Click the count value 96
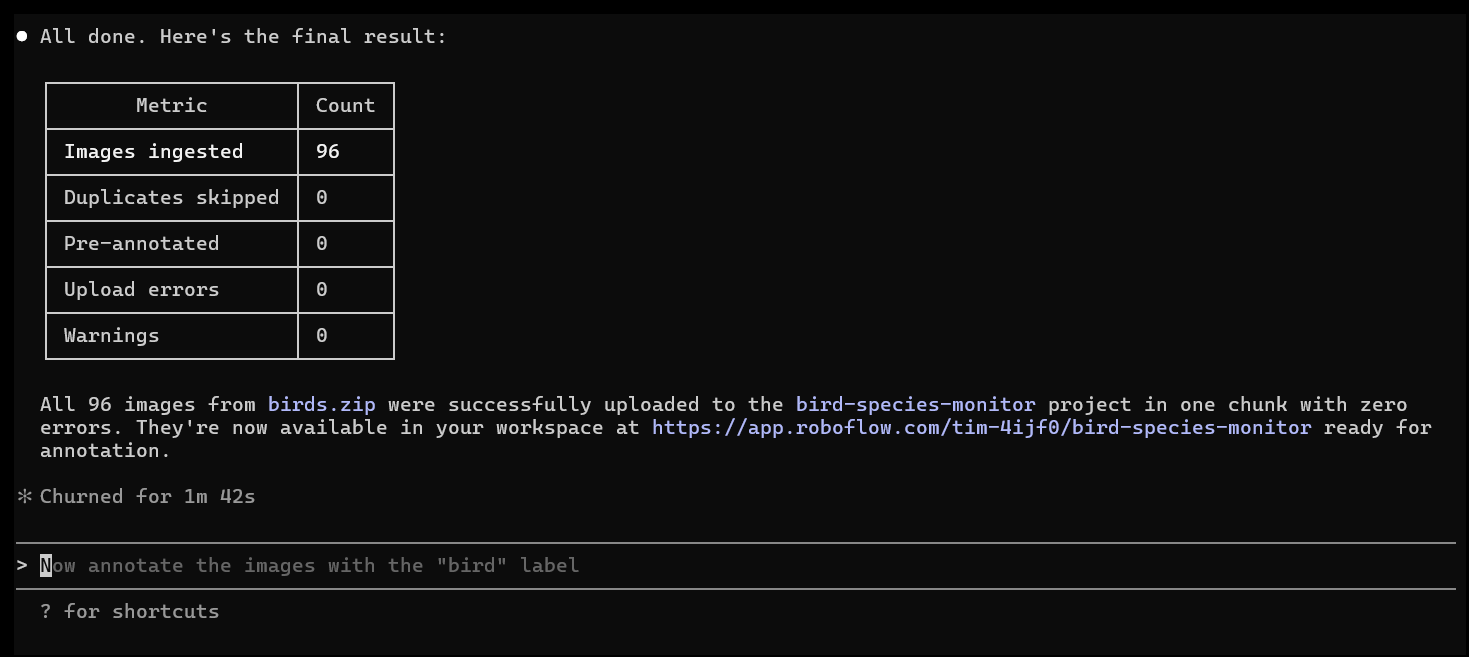This screenshot has width=1469, height=657. point(328,151)
